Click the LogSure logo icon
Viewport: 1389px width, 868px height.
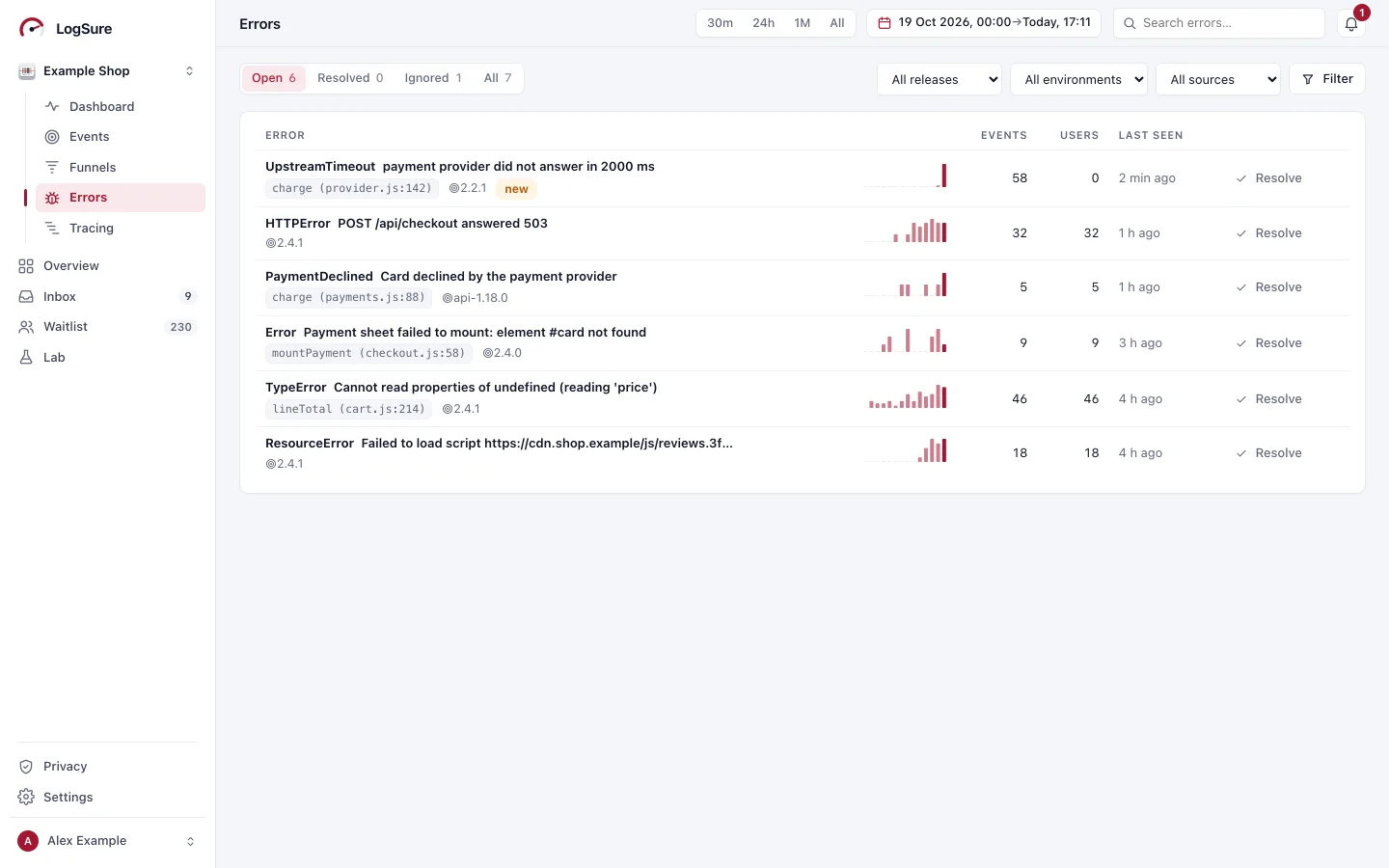tap(32, 28)
